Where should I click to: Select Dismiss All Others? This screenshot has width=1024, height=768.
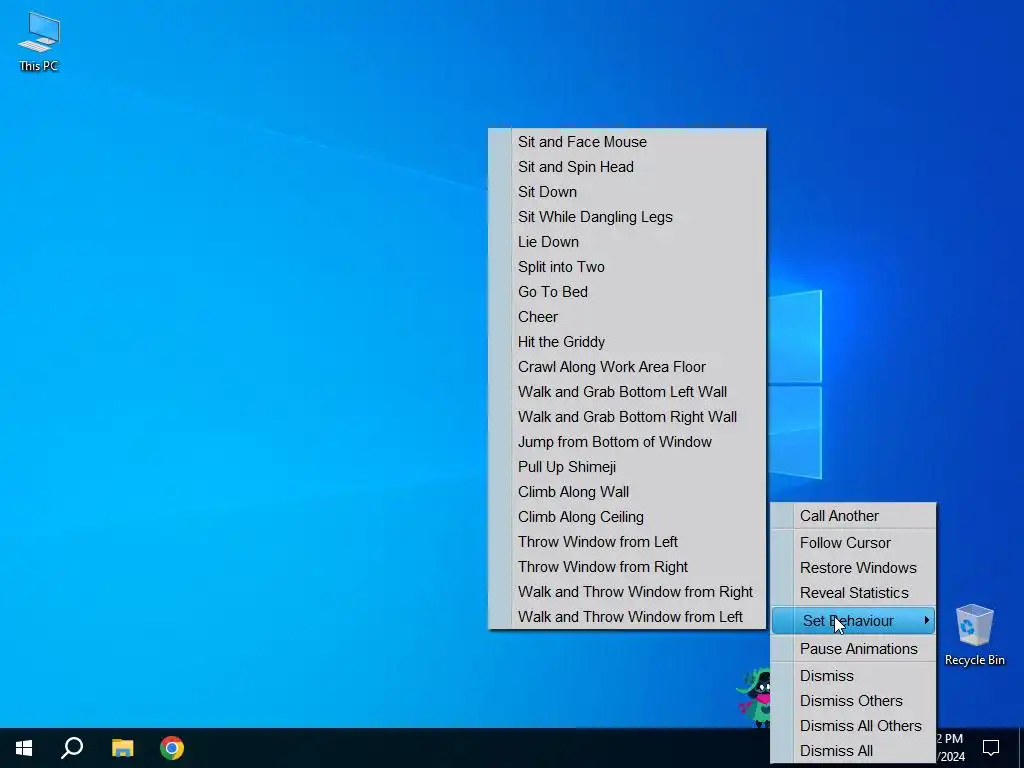pyautogui.click(x=854, y=726)
